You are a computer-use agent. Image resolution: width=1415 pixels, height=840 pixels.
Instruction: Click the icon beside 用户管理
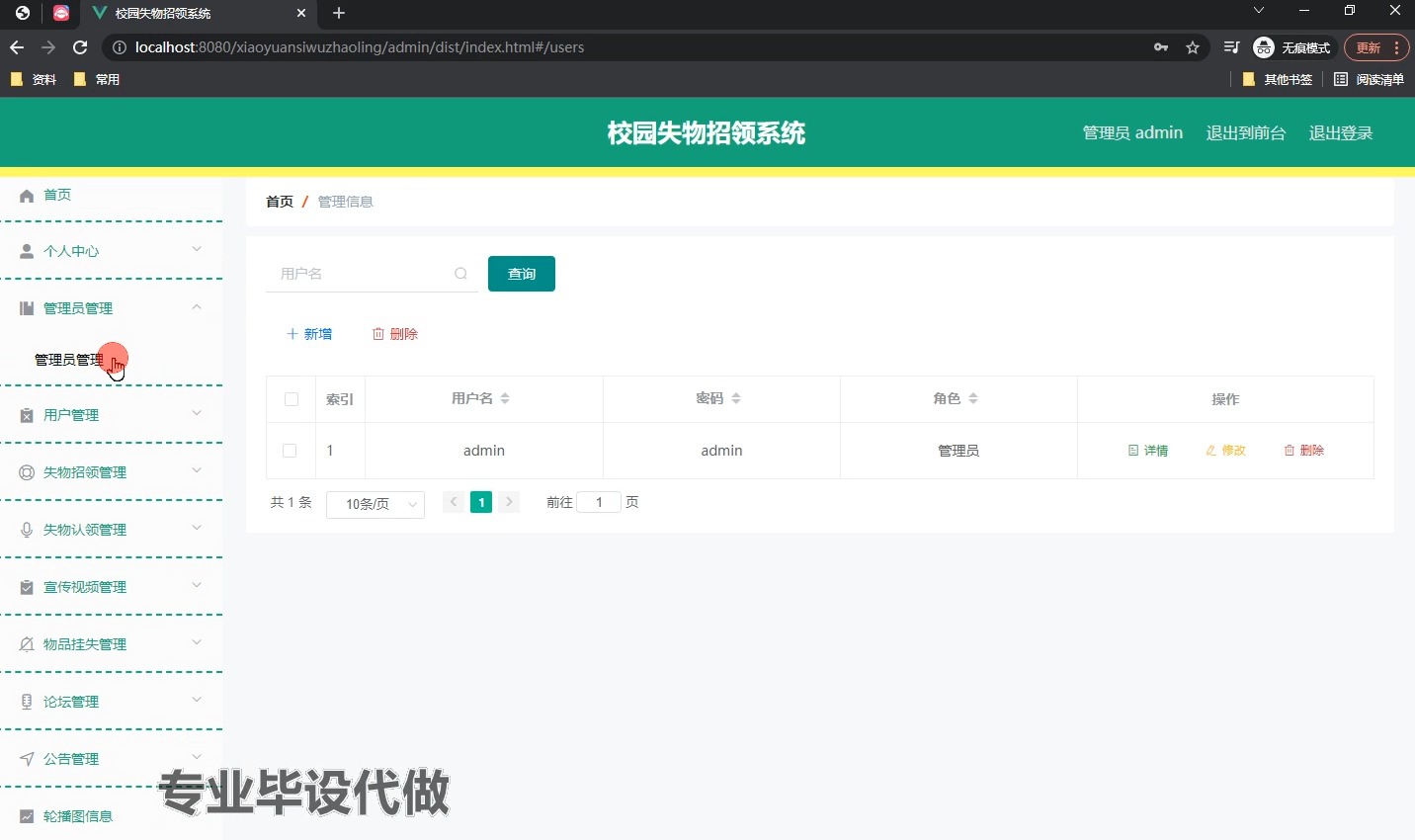pos(27,415)
